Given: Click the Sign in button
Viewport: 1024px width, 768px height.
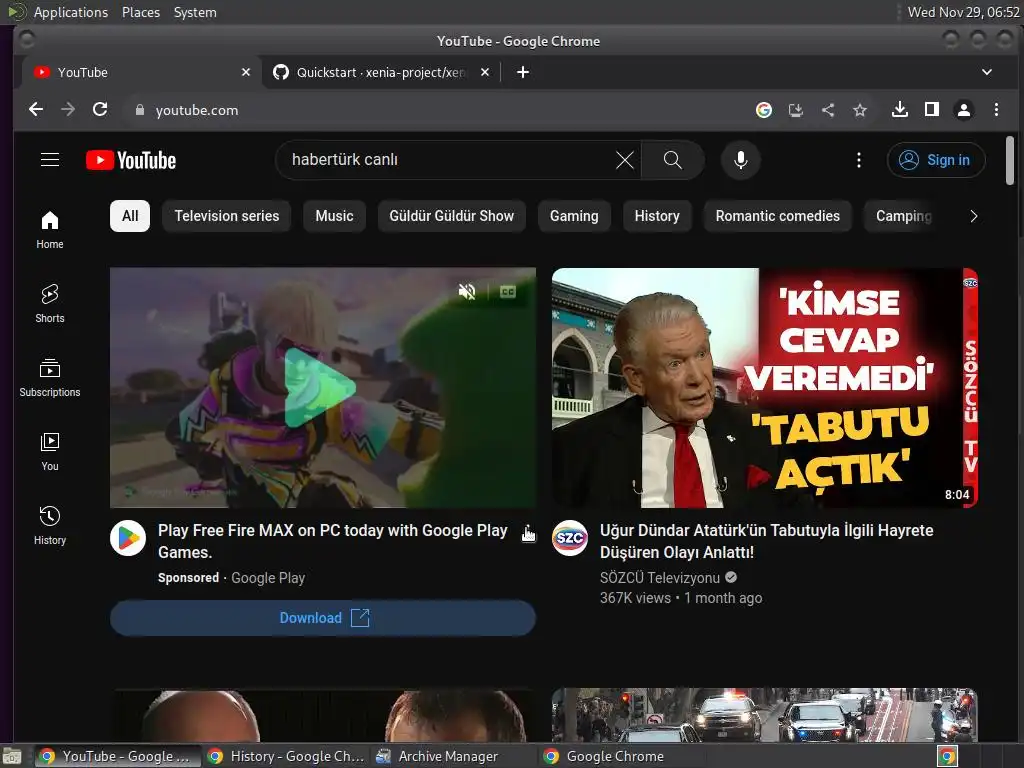Looking at the screenshot, I should point(936,160).
